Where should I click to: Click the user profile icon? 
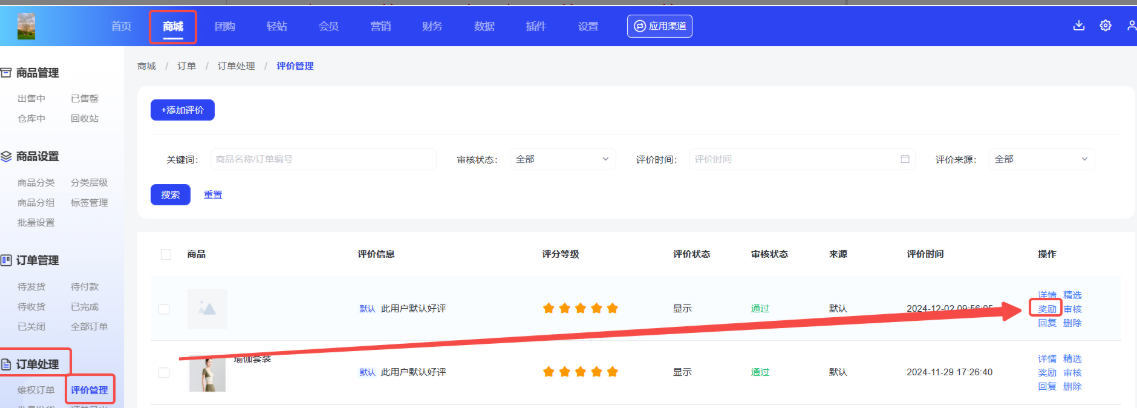[x=1130, y=26]
